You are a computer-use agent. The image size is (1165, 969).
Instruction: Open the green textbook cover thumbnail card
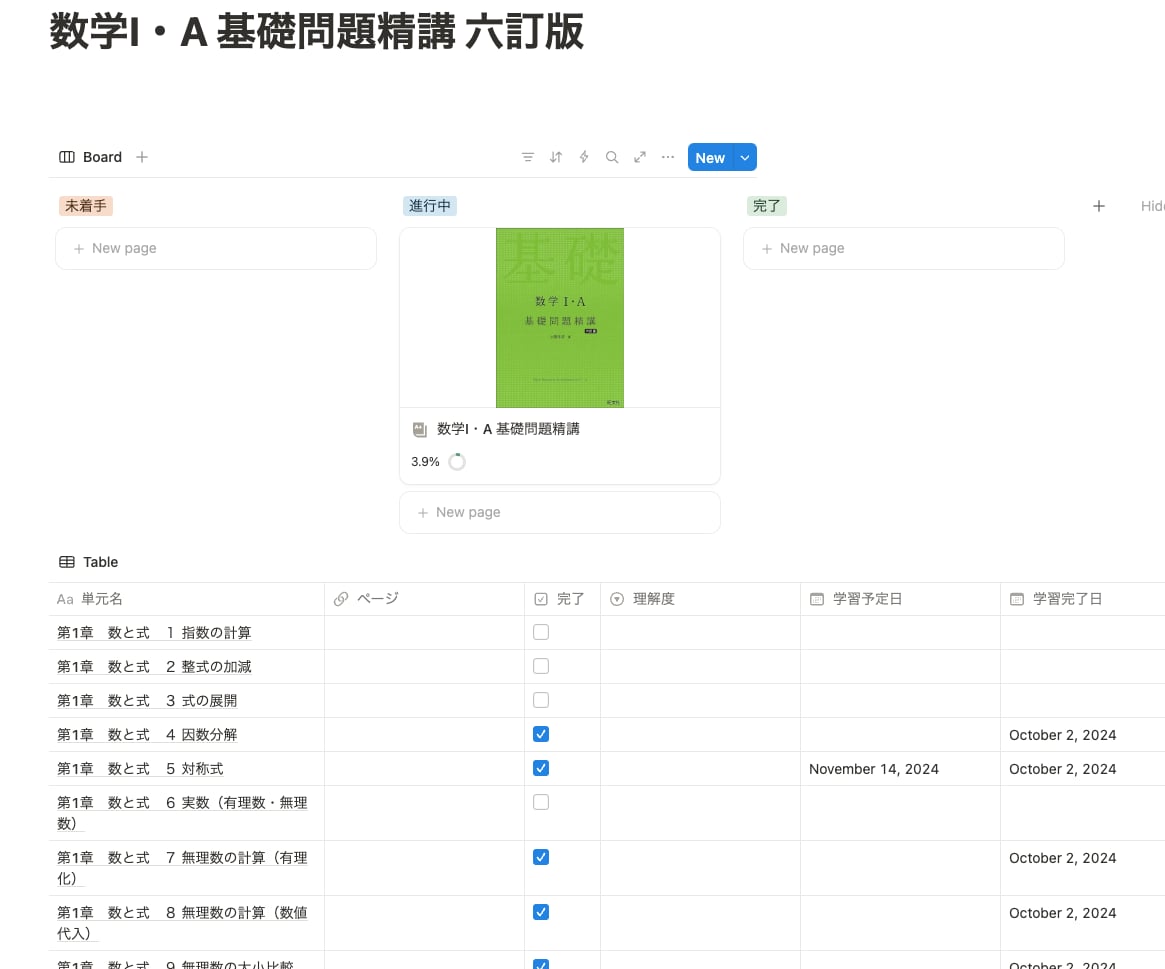point(559,318)
